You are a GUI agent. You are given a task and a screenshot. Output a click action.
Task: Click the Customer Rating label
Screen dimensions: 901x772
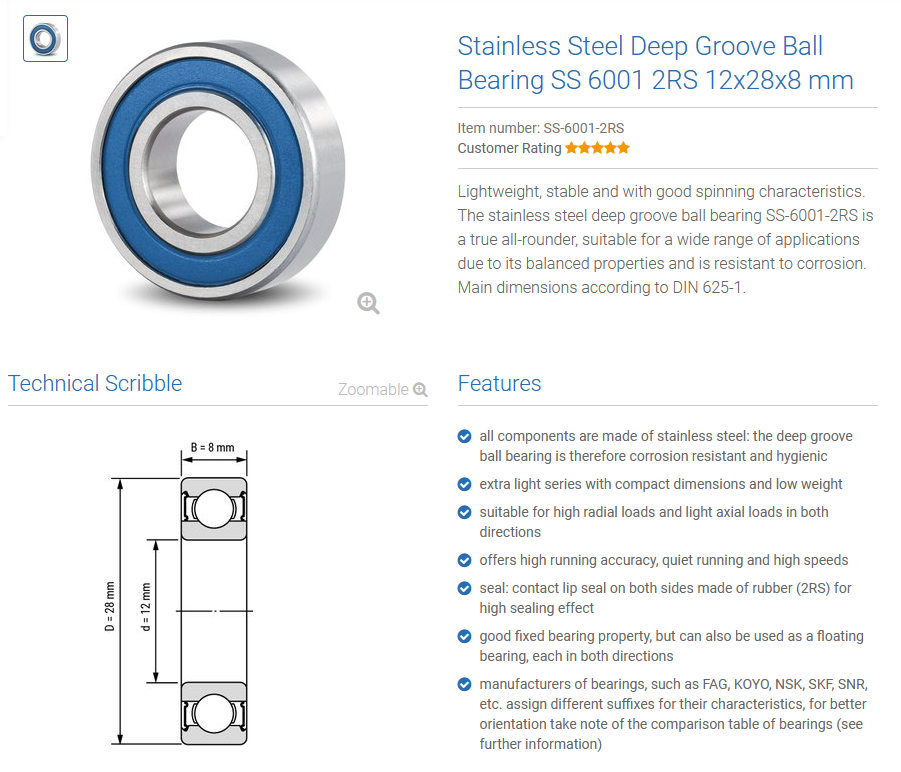click(509, 148)
